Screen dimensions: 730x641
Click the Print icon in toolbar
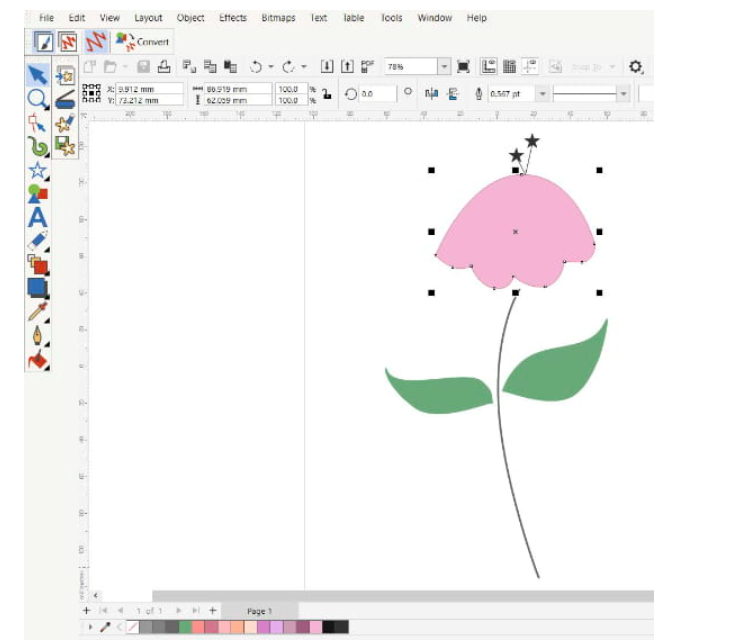[x=164, y=67]
